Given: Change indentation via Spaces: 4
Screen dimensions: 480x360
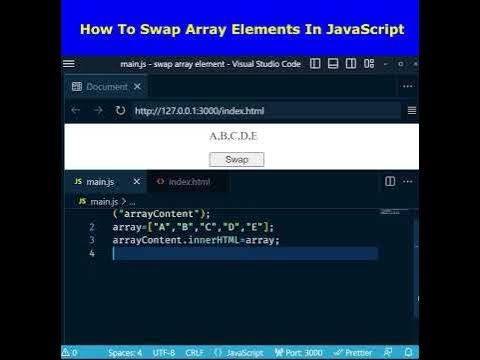Looking at the screenshot, I should (125, 353).
